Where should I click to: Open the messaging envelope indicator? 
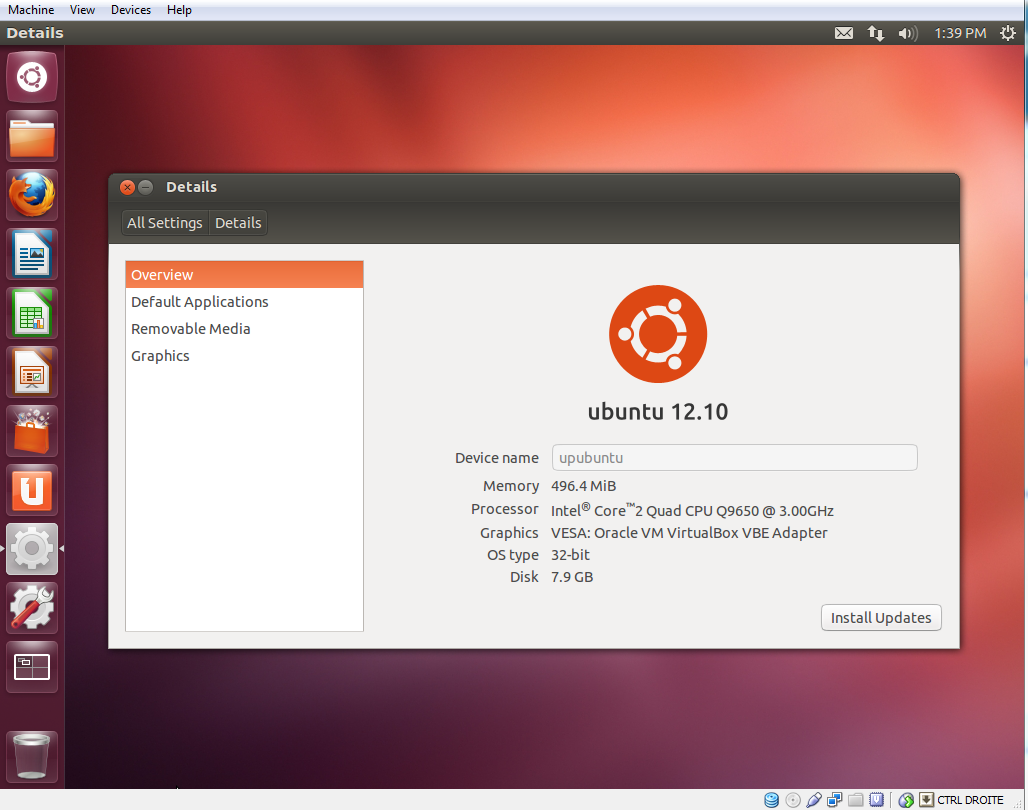click(x=844, y=33)
